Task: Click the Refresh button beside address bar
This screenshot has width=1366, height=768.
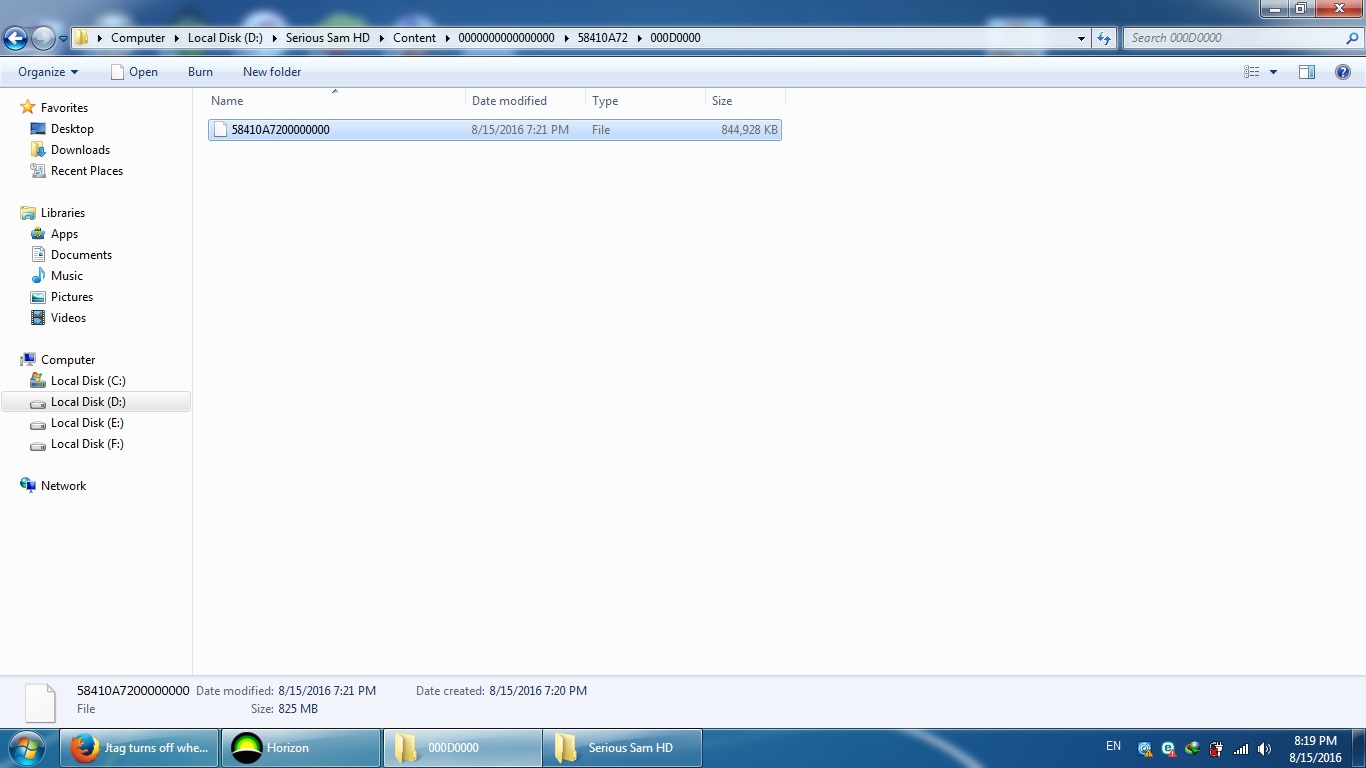Action: click(1104, 38)
